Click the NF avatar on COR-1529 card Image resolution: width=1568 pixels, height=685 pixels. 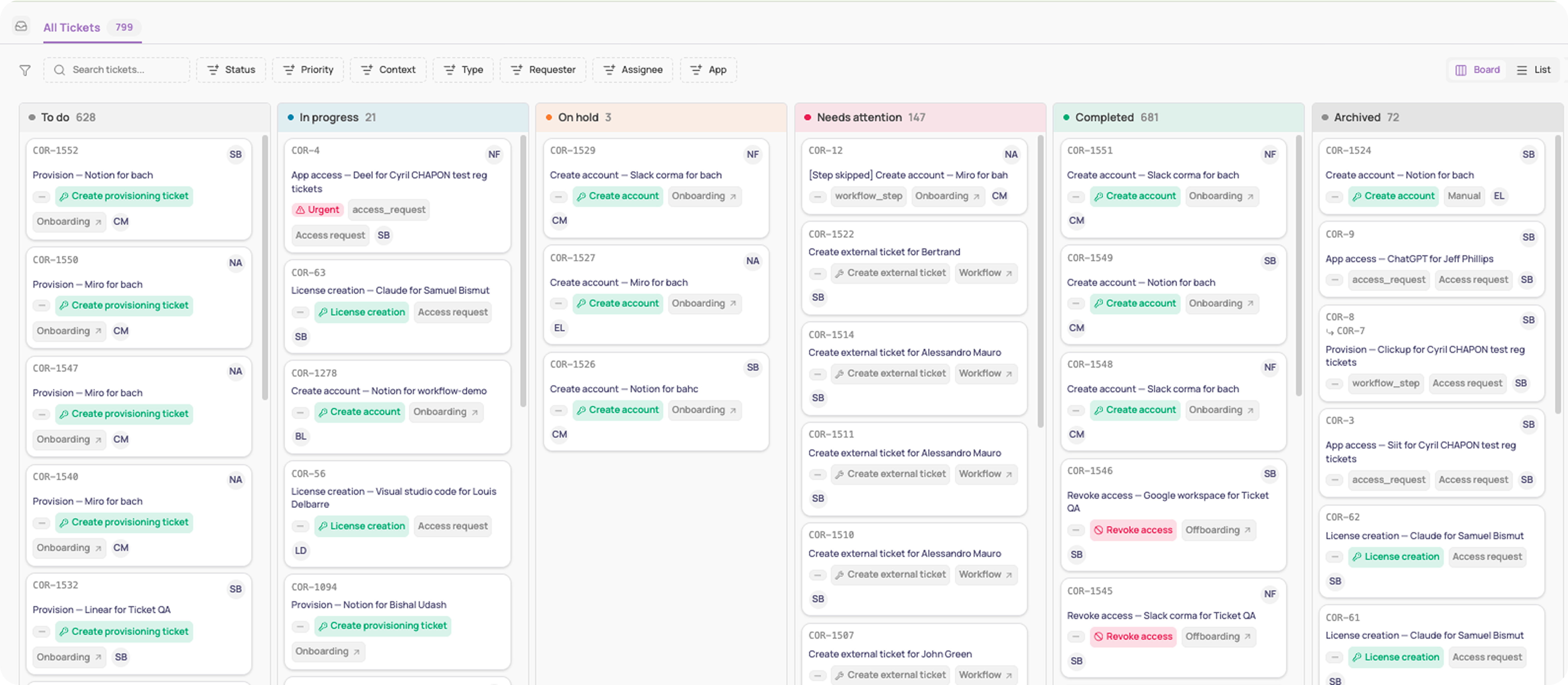point(753,155)
